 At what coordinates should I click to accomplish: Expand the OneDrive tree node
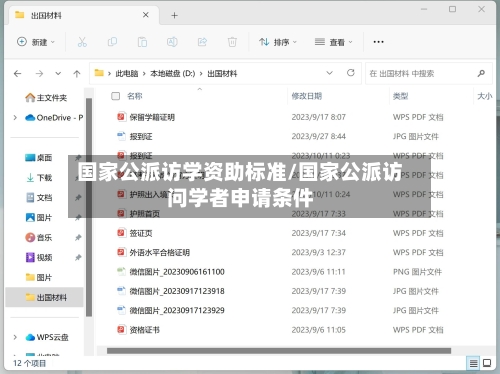(15, 118)
